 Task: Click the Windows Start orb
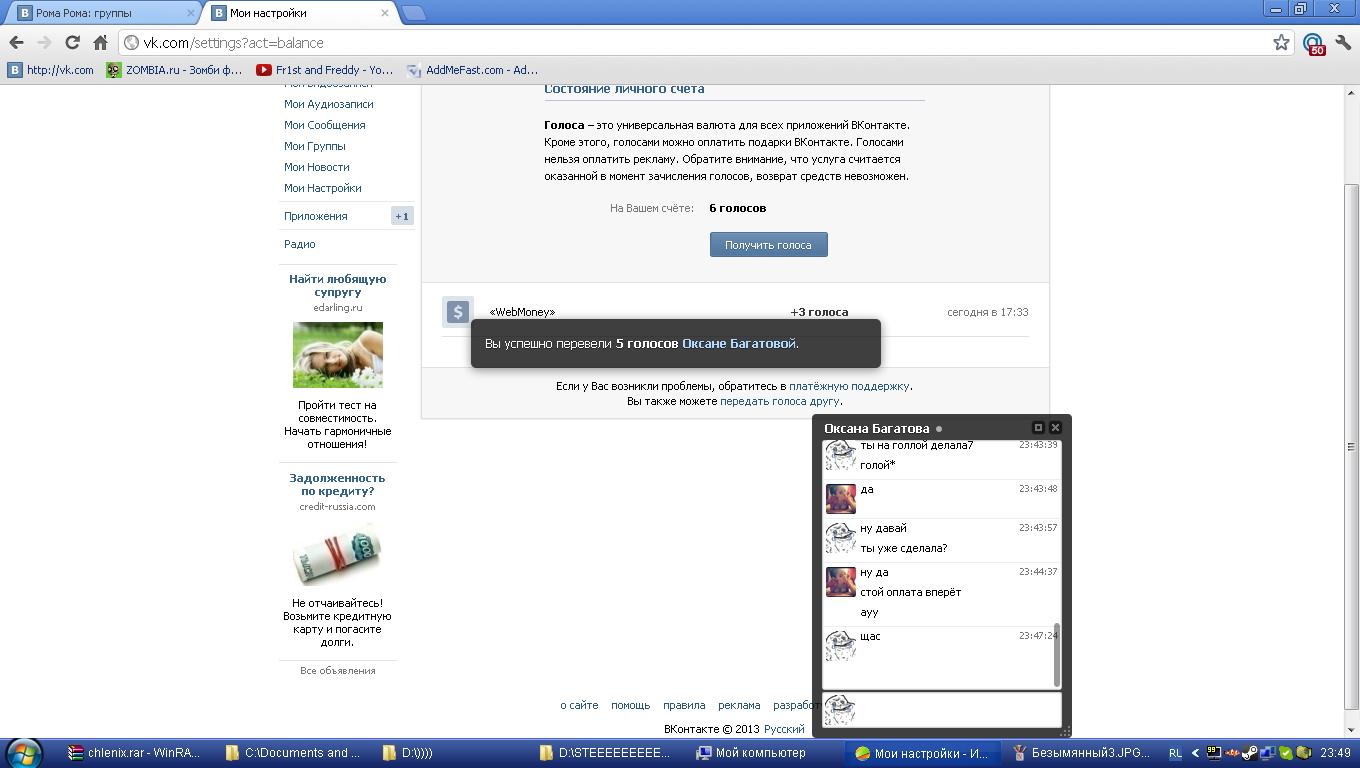(x=24, y=753)
